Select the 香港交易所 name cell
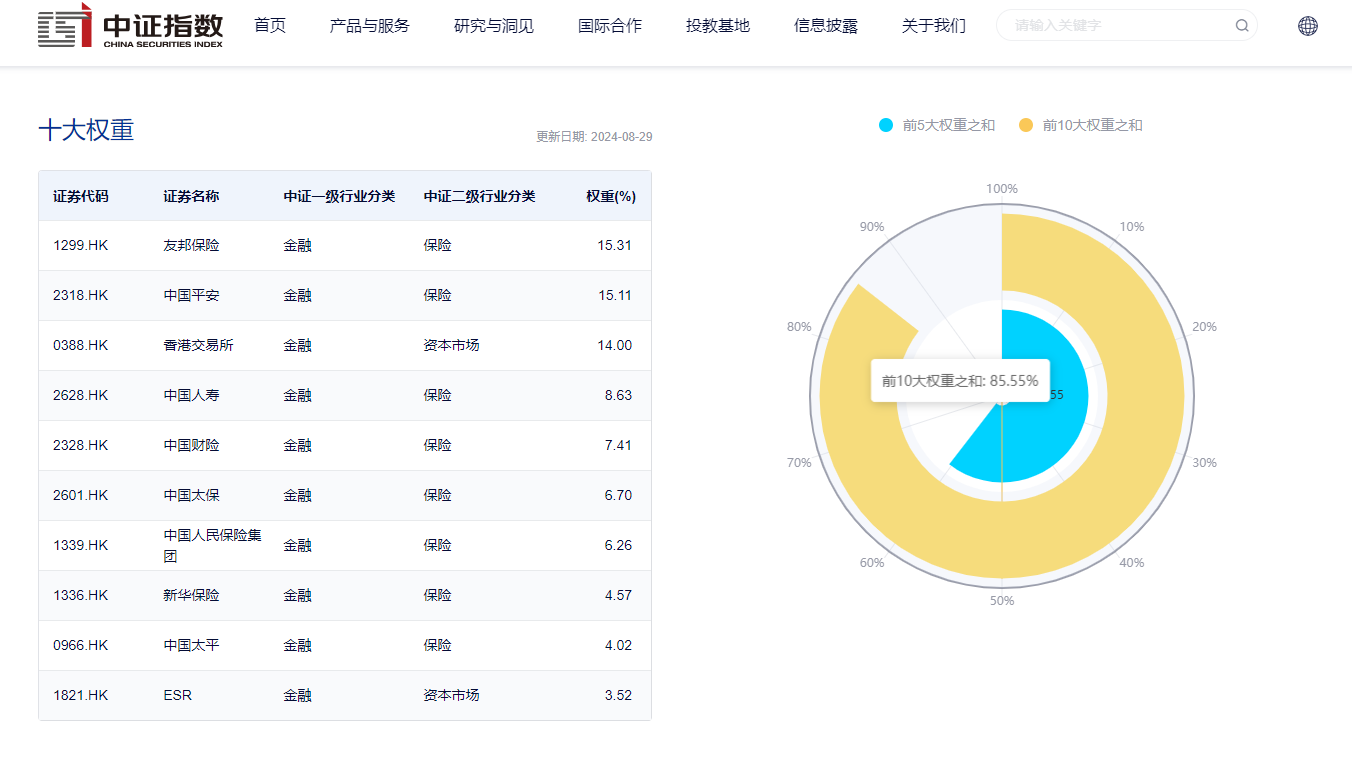This screenshot has height=757, width=1352. click(198, 345)
